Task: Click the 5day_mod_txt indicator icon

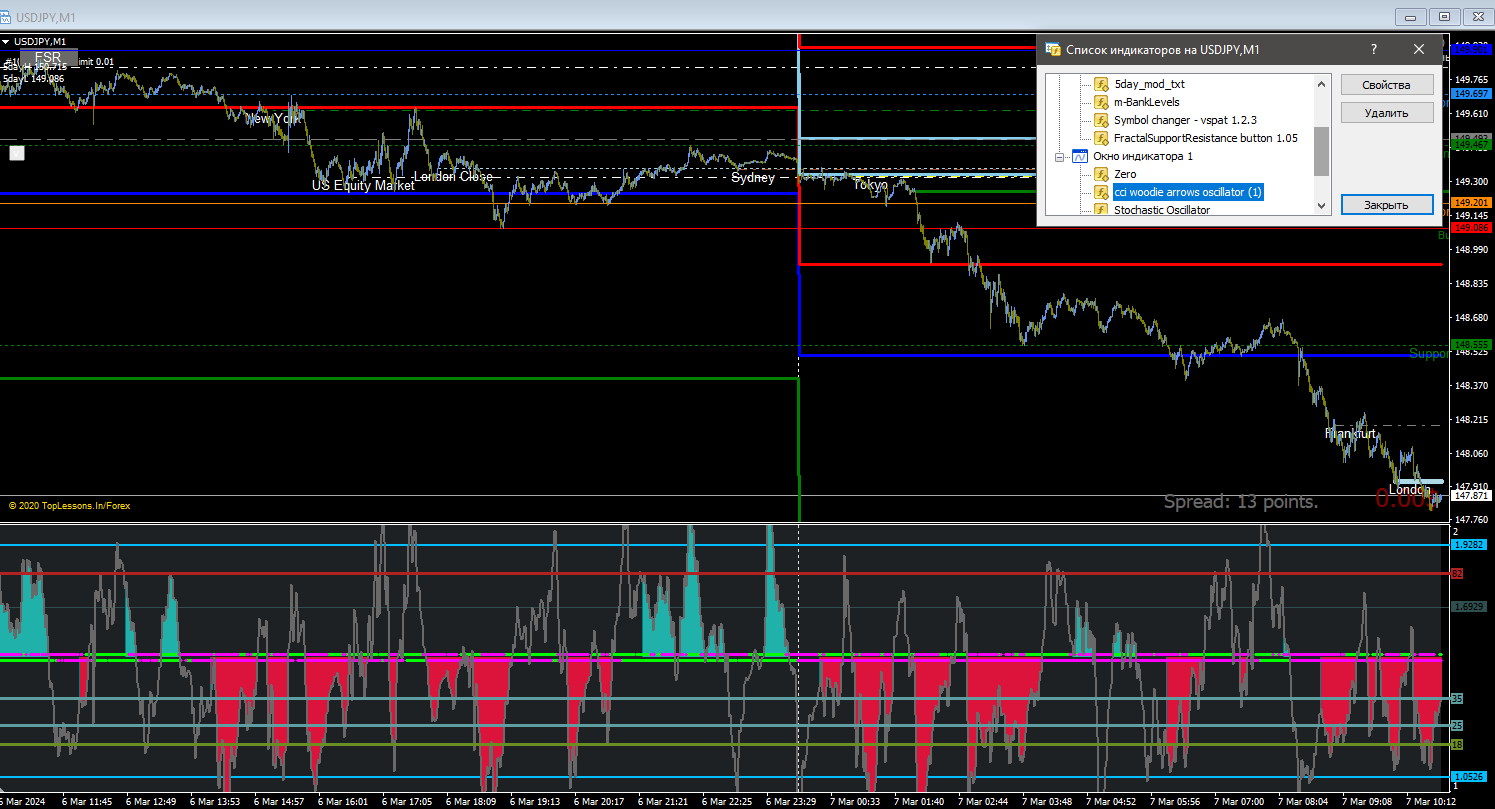Action: point(1101,84)
